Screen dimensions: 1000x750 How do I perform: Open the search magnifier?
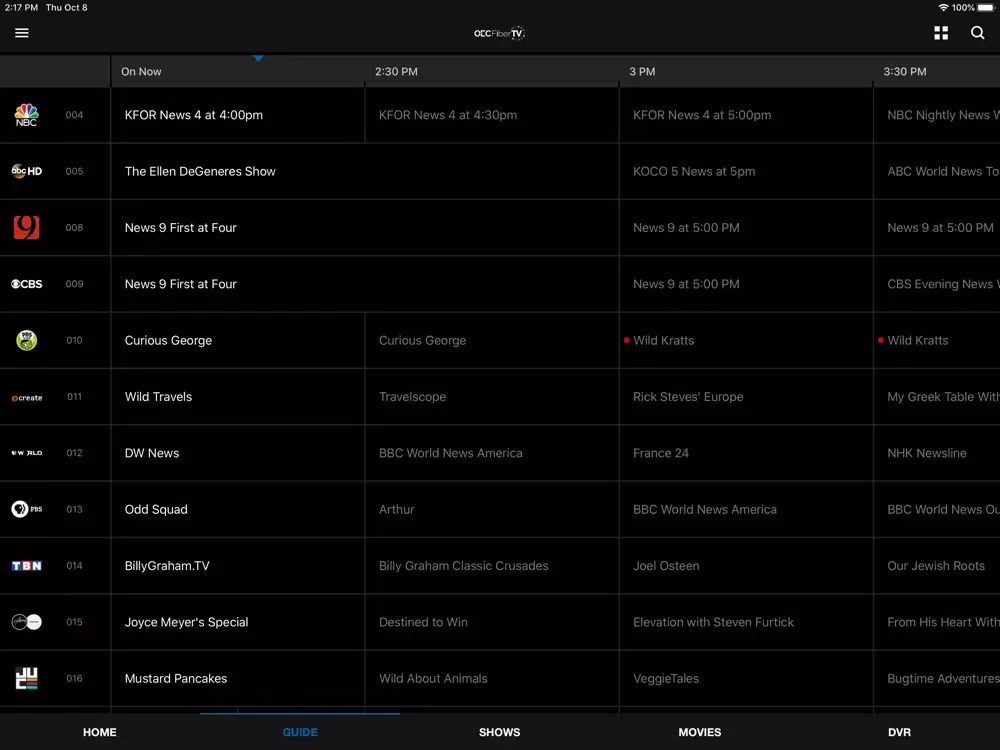(977, 33)
